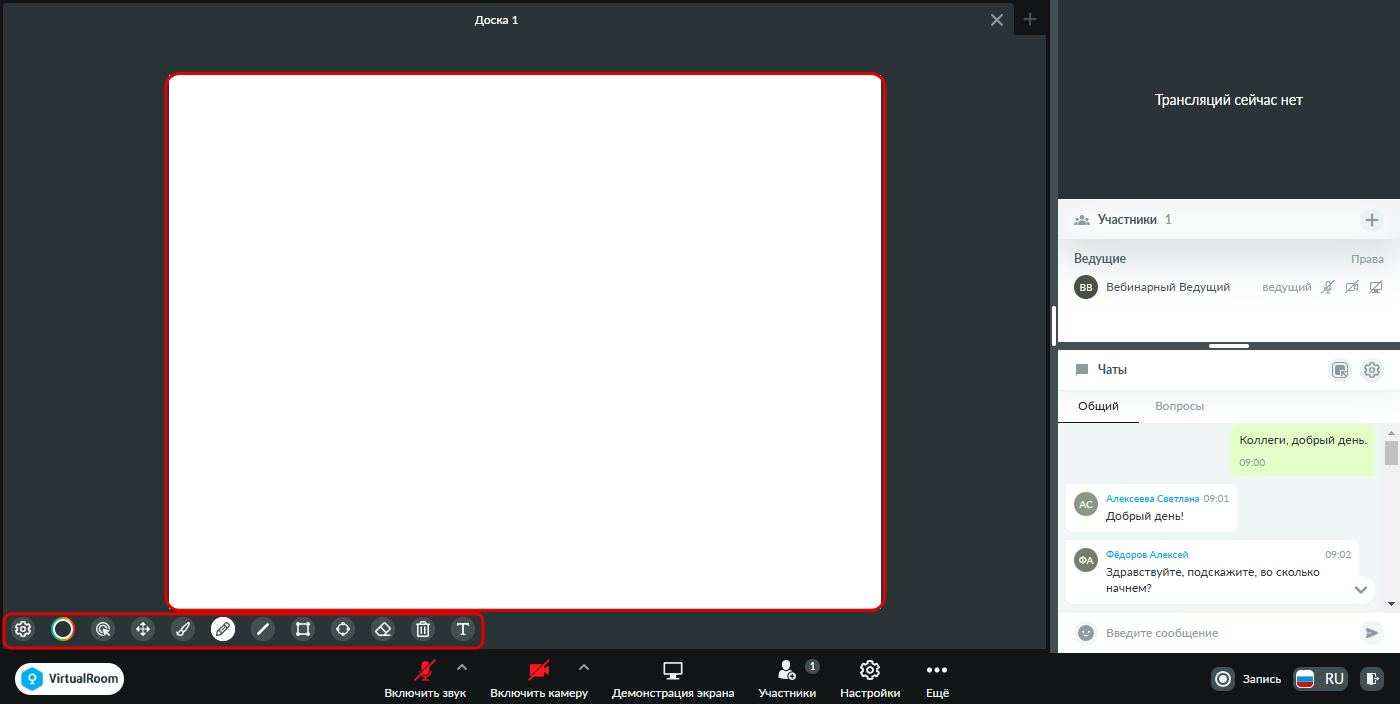Click sender name Фёдоров Алексей

tap(1147, 554)
